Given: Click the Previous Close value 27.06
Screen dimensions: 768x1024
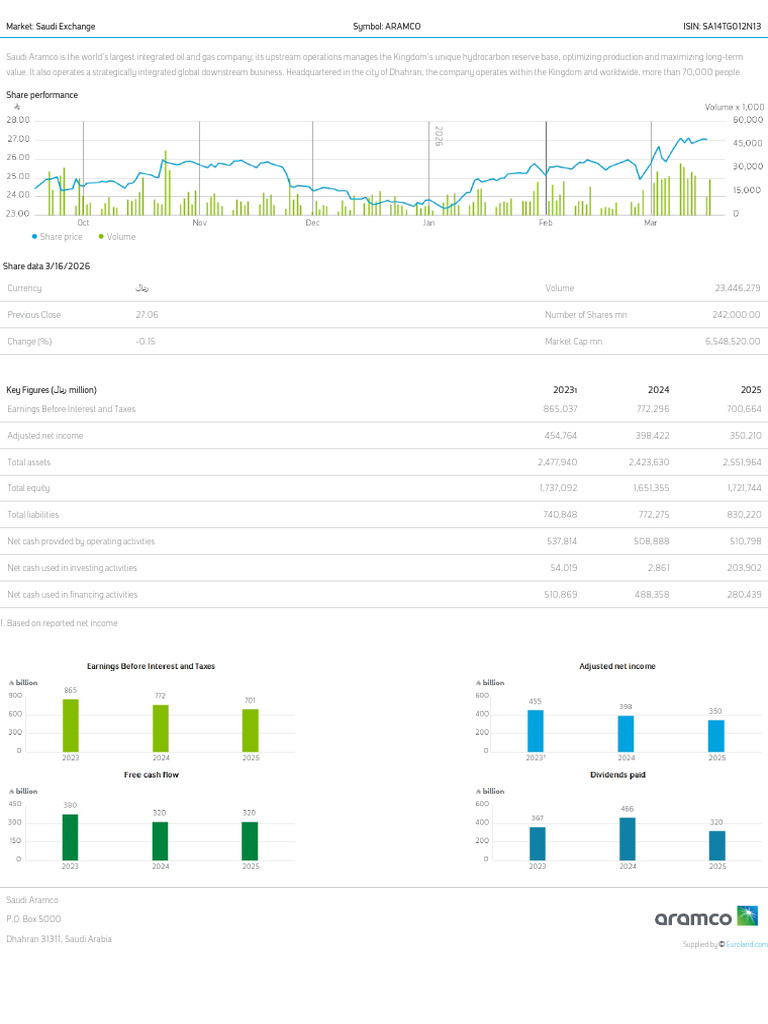Looking at the screenshot, I should 147,315.
